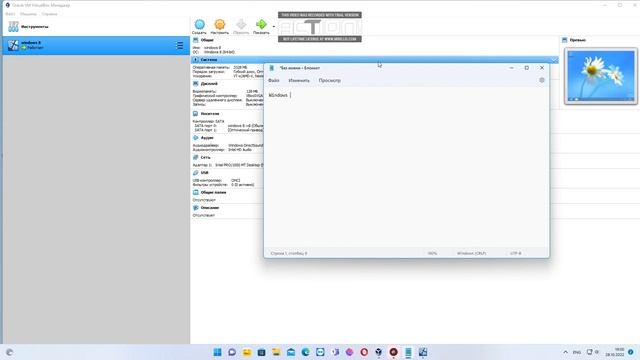Open the File Explorer folder icon on taskbar
This screenshot has height=360, width=640.
[x=276, y=352]
